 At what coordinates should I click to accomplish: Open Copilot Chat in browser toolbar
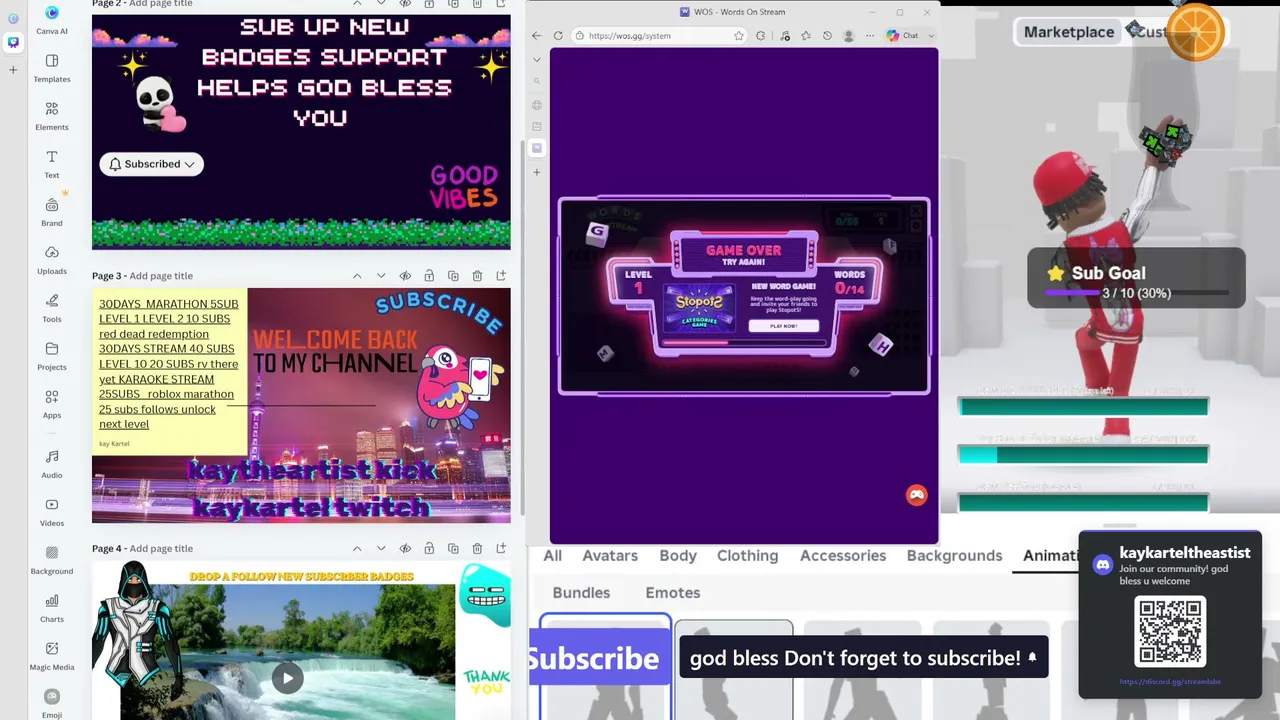tap(902, 36)
